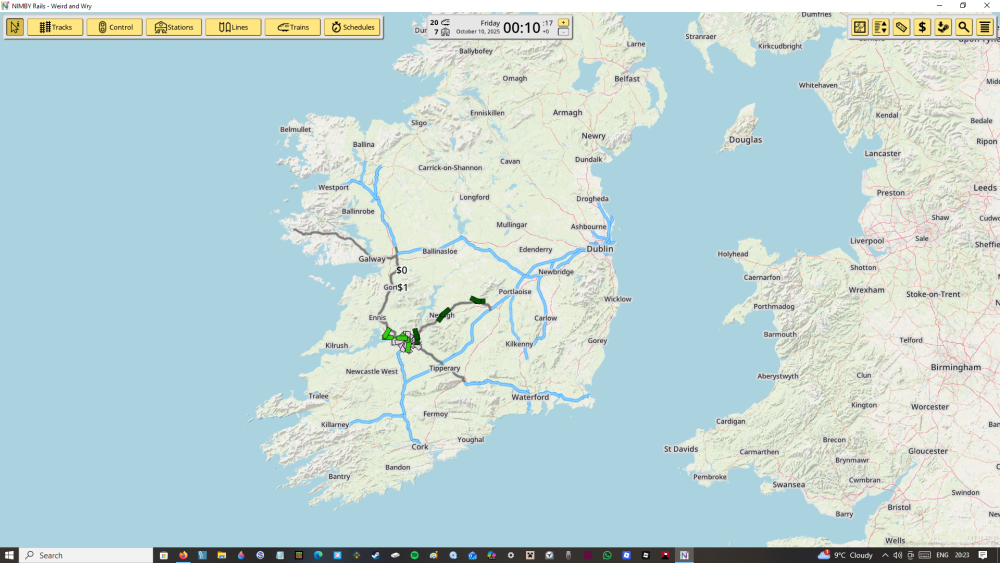Increase game speed with plus button
Viewport: 1000px width, 563px height.
pyautogui.click(x=563, y=22)
